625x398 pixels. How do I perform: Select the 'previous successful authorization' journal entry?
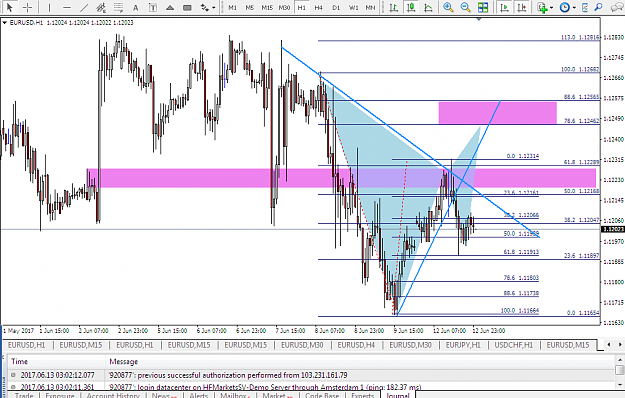(x=311, y=375)
